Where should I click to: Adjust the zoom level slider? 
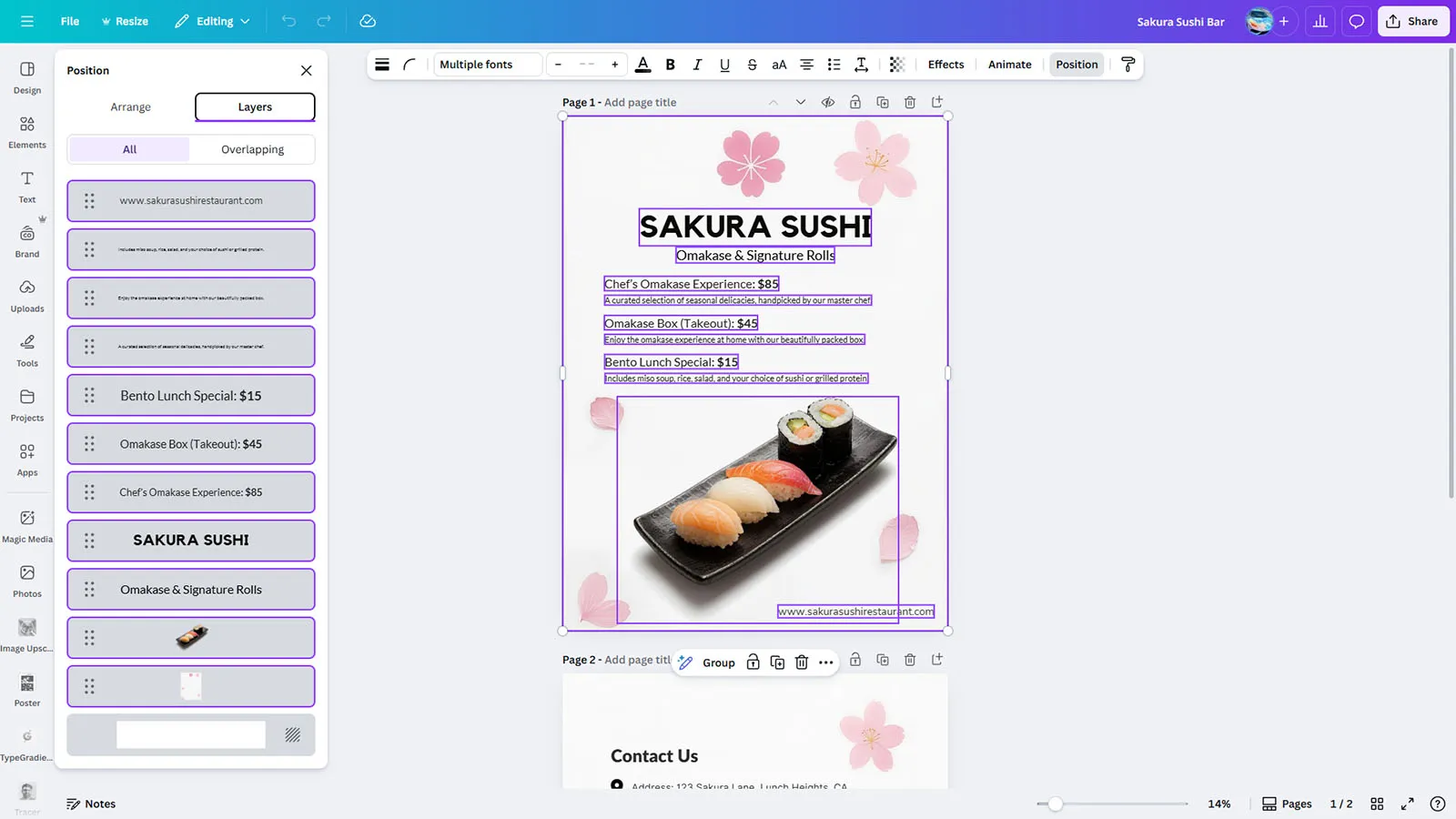pos(1055,804)
